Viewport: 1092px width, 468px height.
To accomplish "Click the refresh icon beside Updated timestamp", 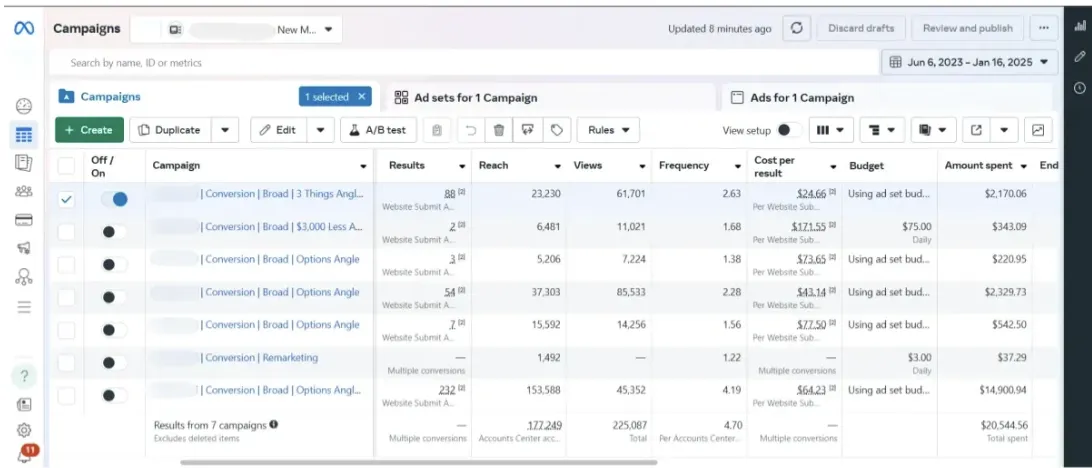I will coord(796,29).
